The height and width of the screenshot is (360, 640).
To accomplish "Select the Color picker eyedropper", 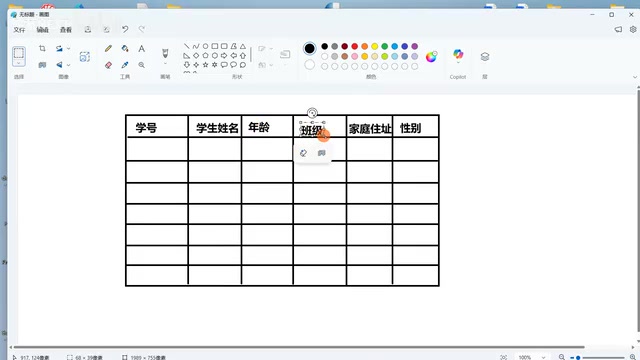I will point(125,65).
